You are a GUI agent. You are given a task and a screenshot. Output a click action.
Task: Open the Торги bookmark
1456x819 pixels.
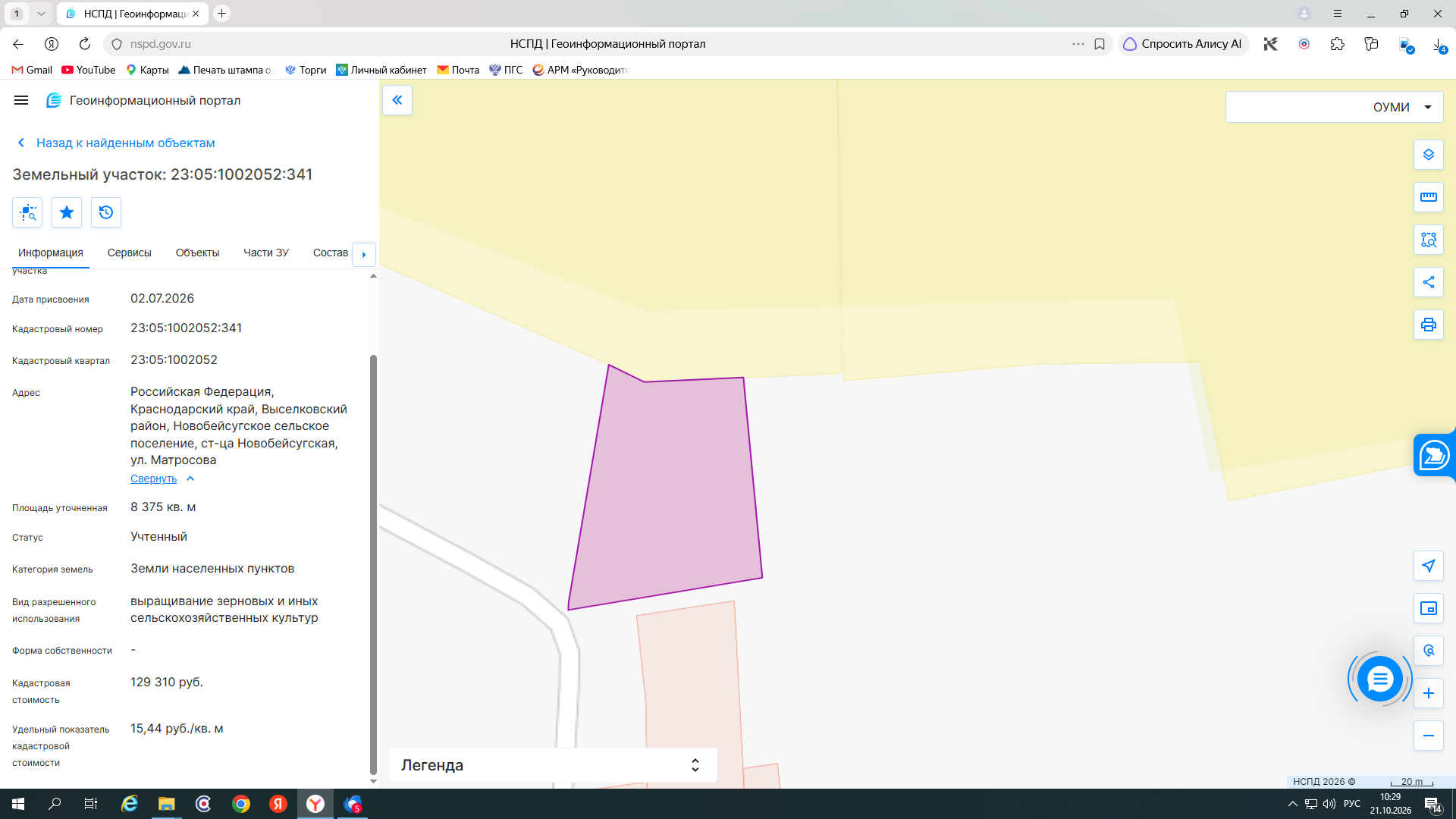pos(306,70)
